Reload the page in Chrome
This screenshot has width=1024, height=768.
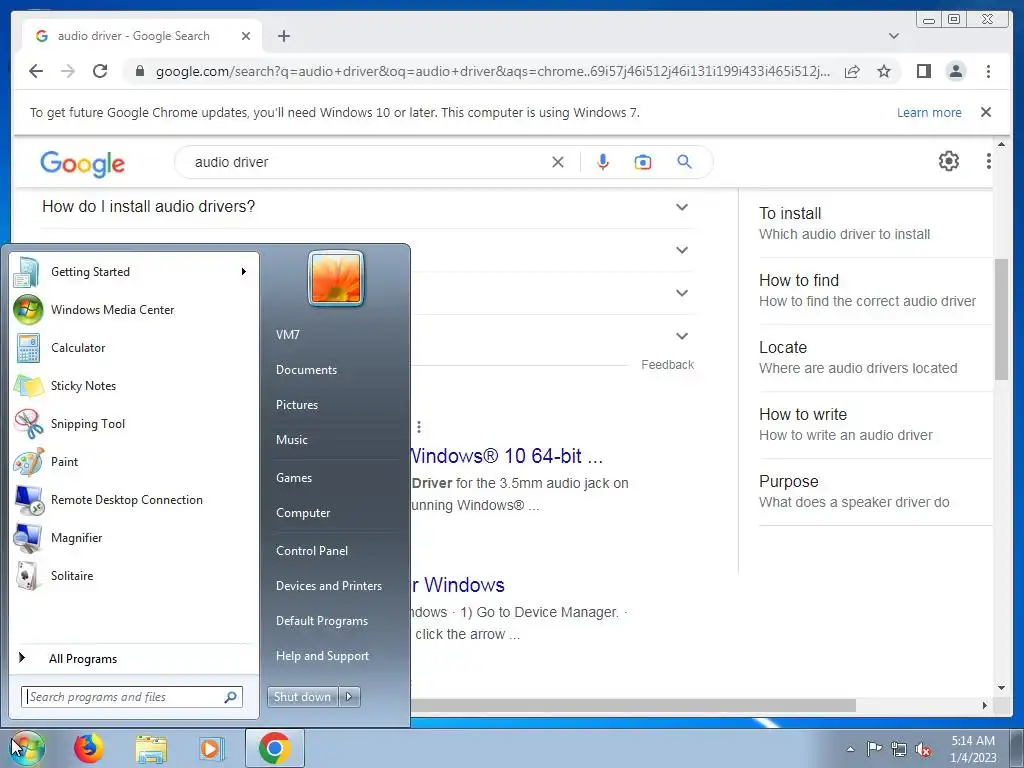pos(100,71)
